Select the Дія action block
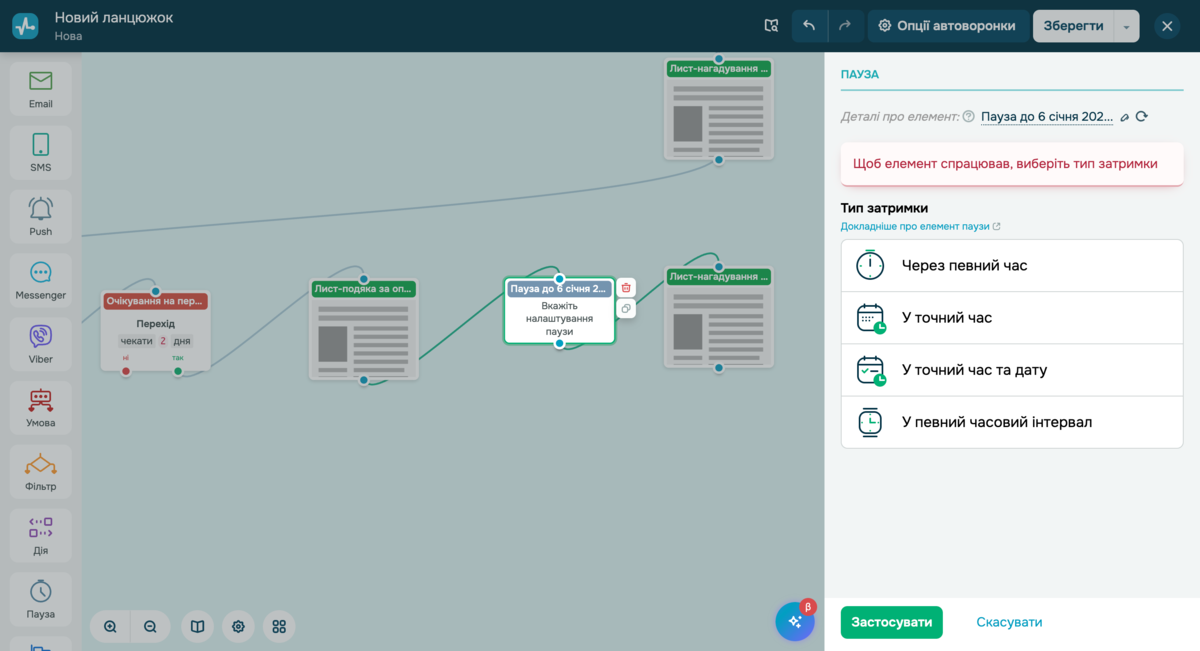1200x651 pixels. 41,536
